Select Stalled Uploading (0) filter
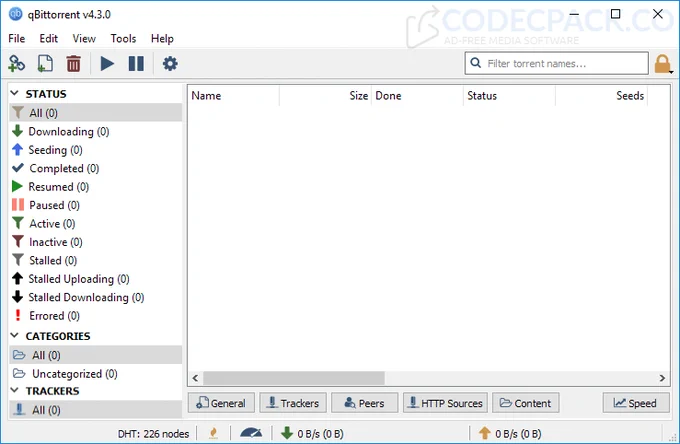 (95, 279)
